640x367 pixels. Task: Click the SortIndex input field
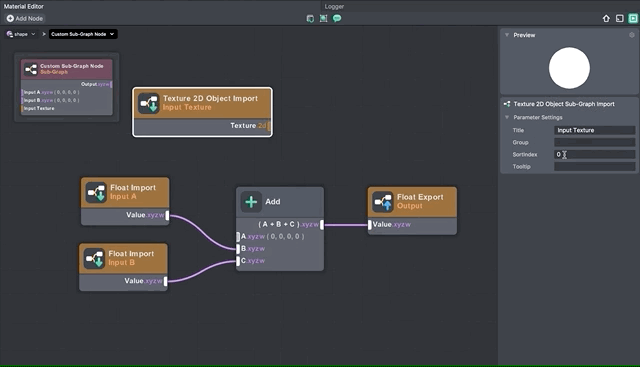coord(594,154)
